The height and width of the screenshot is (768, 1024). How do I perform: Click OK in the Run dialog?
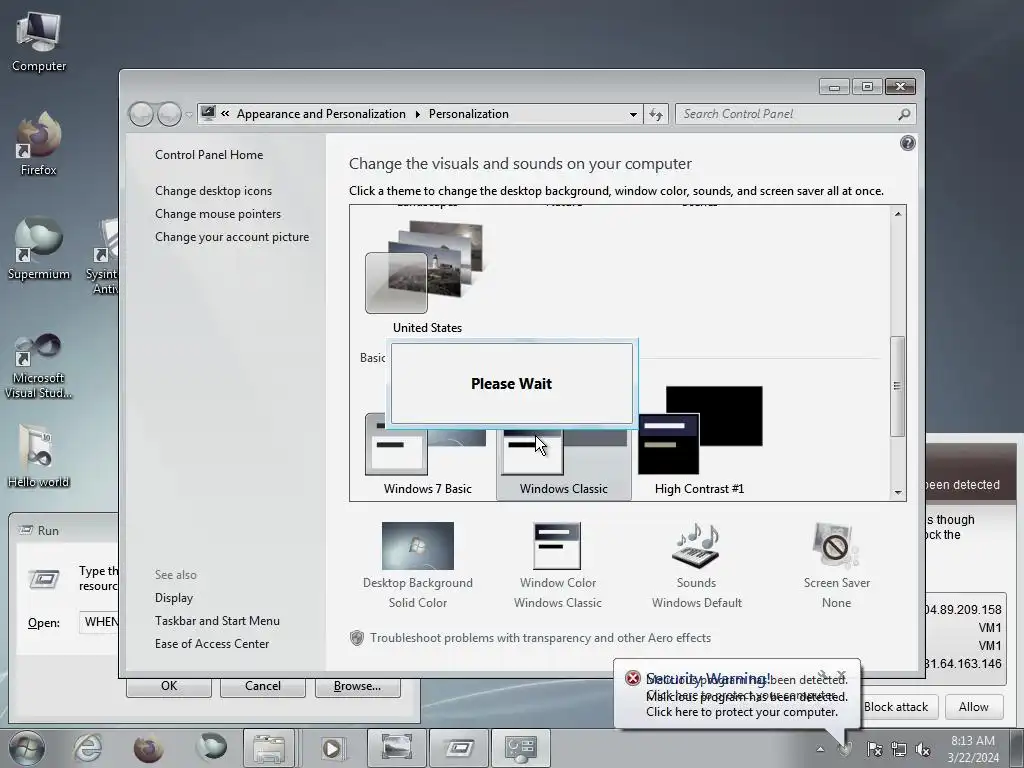click(168, 686)
